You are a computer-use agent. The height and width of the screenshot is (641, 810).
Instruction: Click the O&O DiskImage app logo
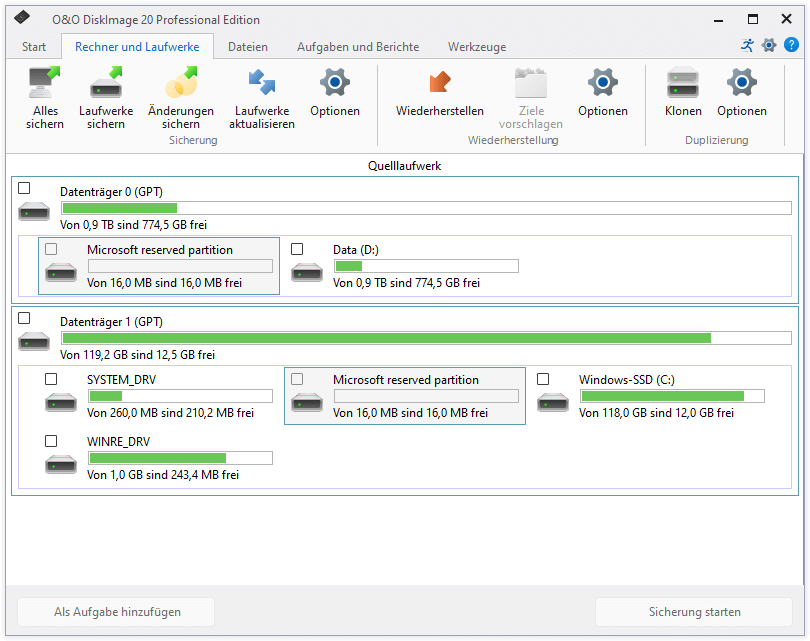22,18
